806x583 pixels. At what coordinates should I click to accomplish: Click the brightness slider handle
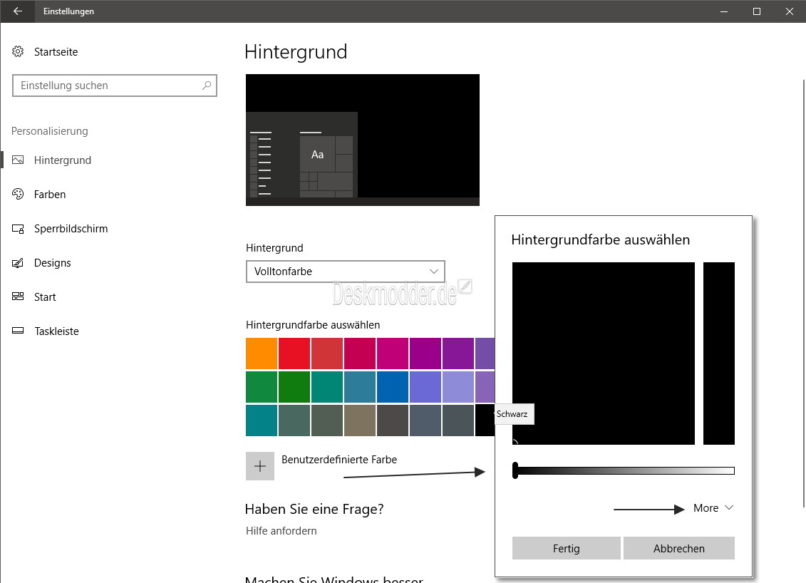(x=517, y=469)
